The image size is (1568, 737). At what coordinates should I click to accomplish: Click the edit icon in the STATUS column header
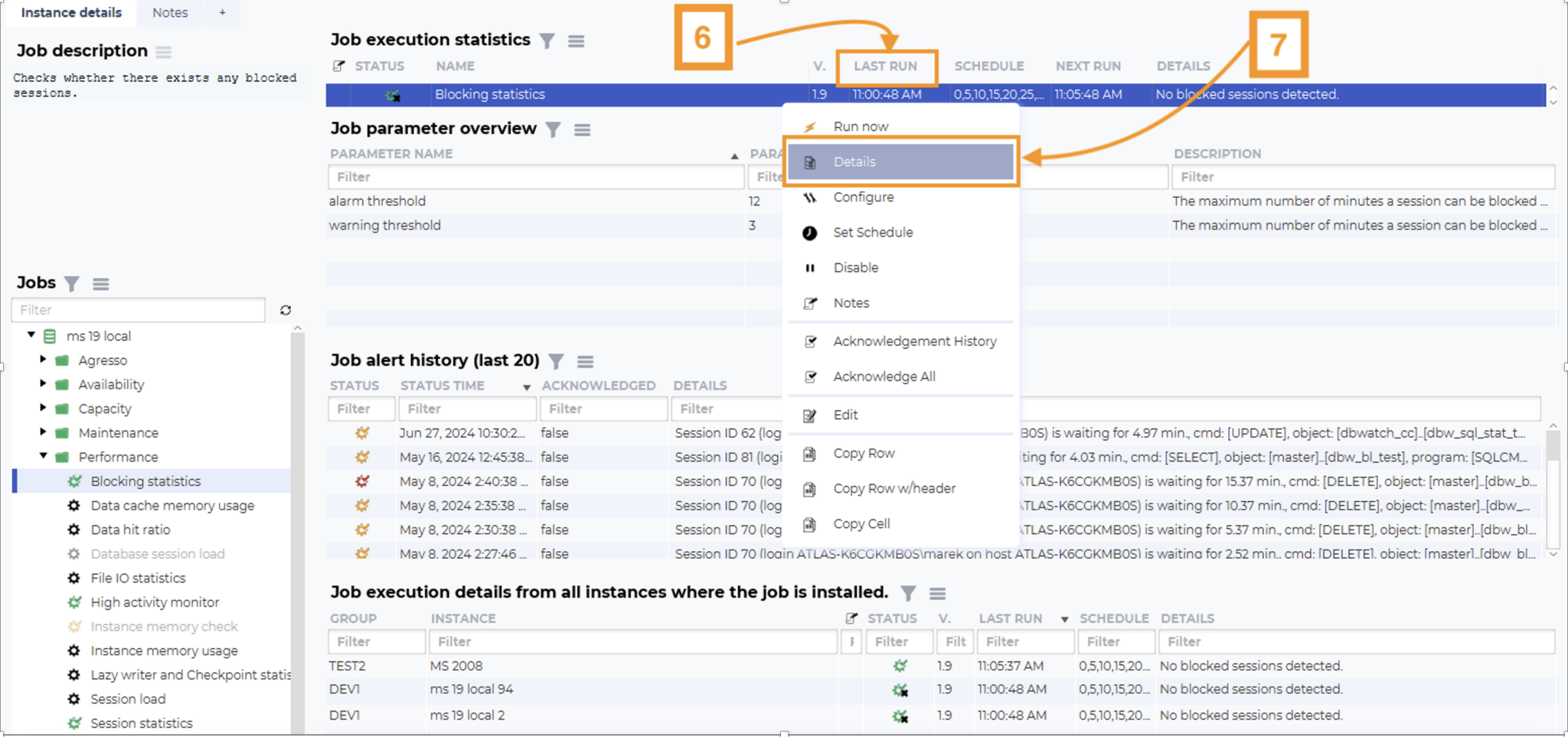click(338, 66)
